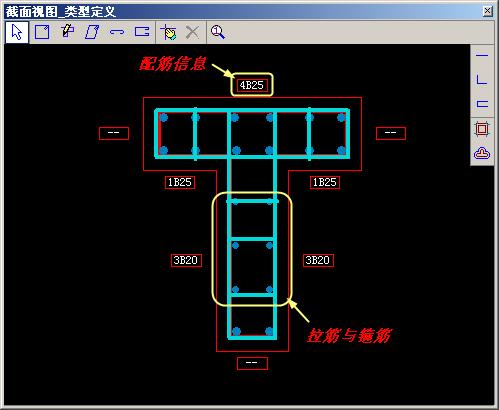Select the straight line section shape
The width and height of the screenshot is (499, 410).
(x=482, y=55)
